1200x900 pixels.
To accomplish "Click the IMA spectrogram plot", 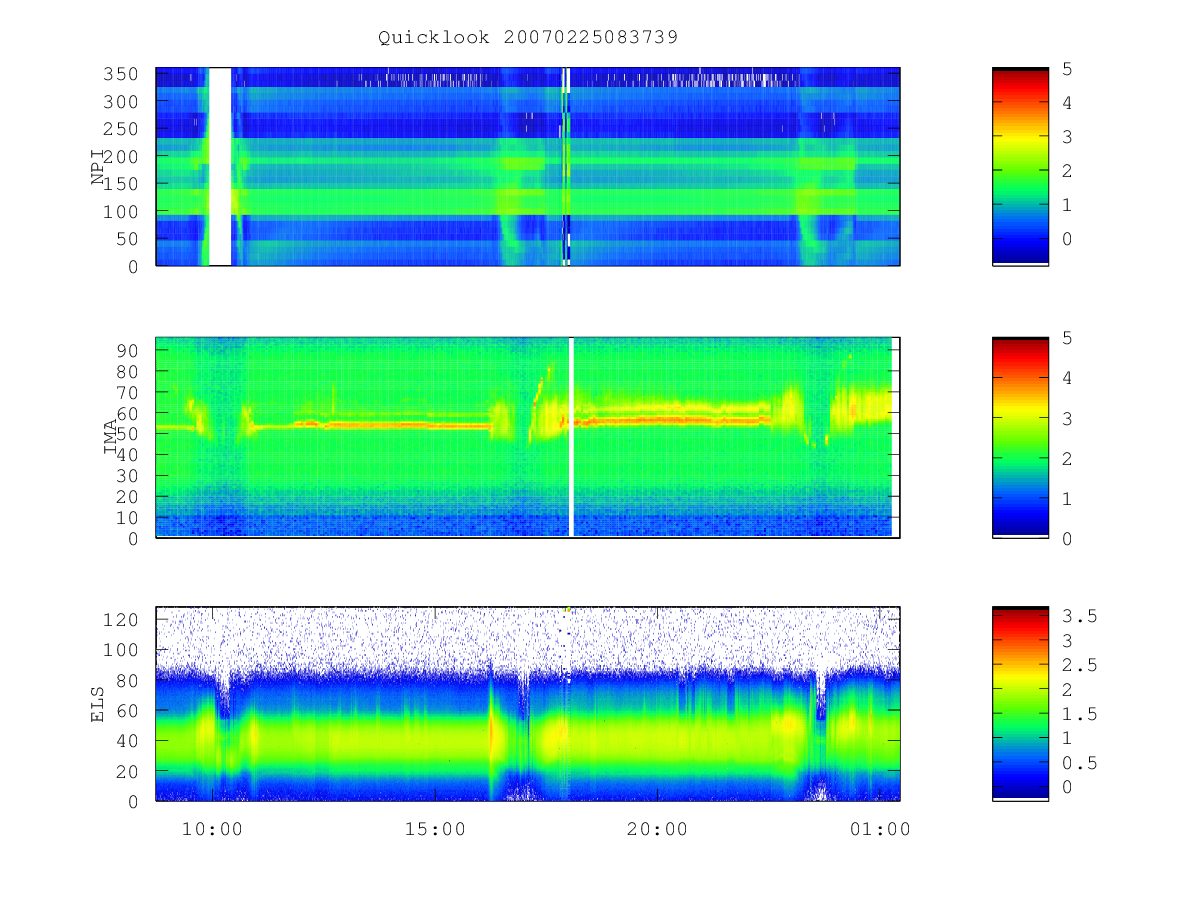I will (x=528, y=437).
